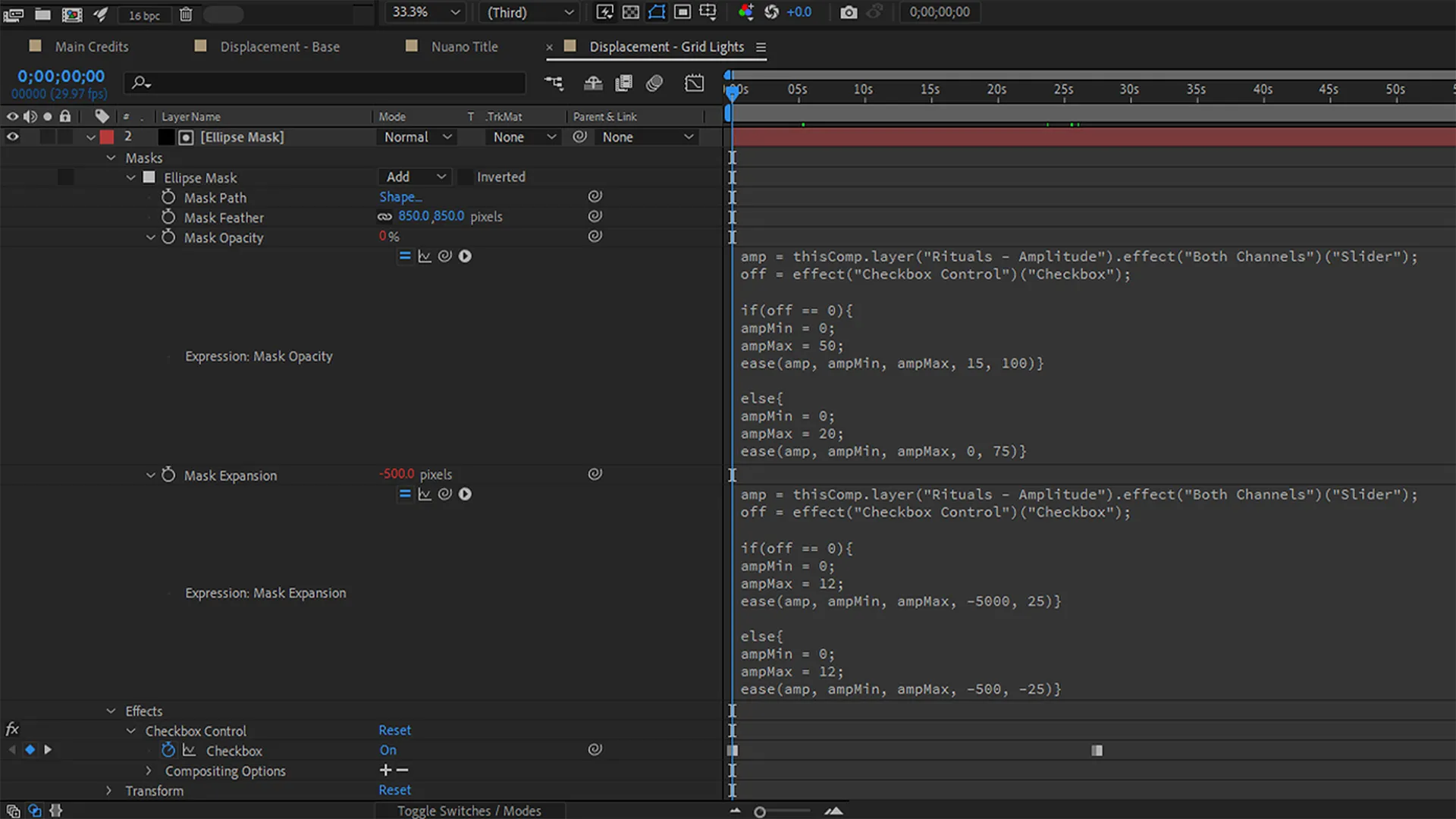Collapse the Mask Opacity property

(150, 237)
